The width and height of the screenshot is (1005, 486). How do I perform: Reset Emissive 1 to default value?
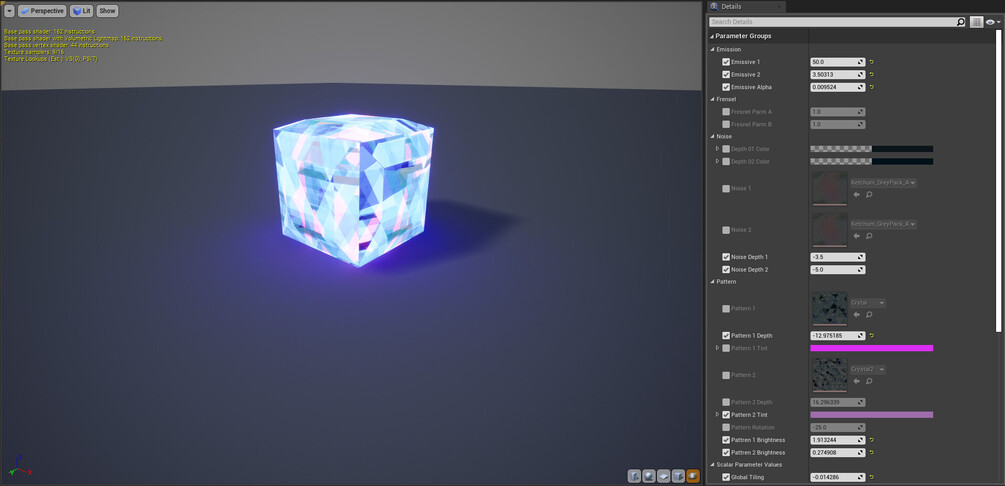(872, 62)
